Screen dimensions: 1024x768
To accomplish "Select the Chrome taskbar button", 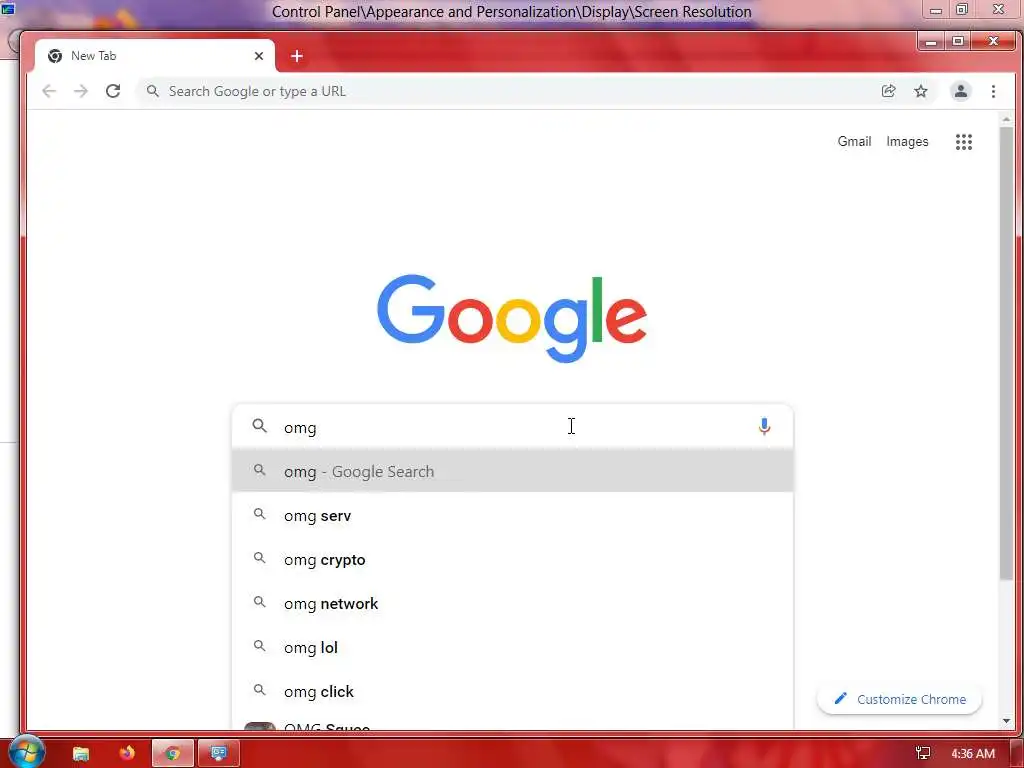I will click(173, 754).
